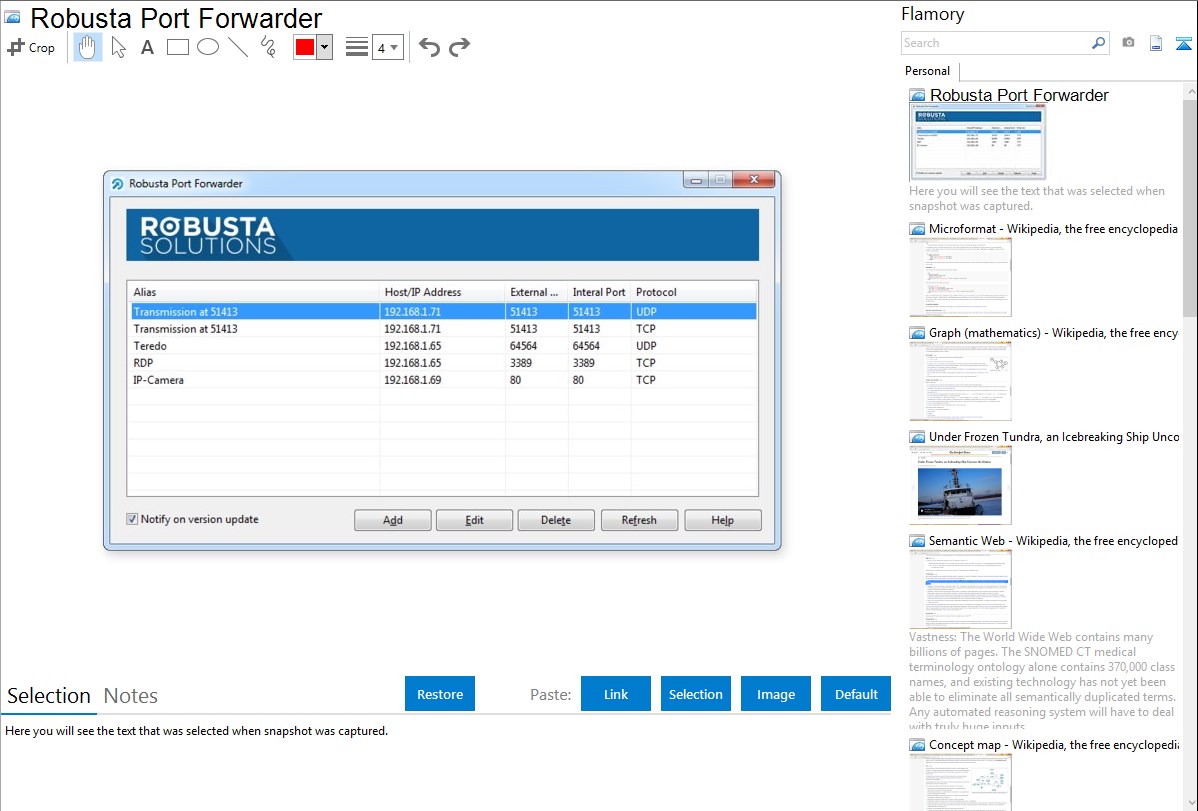The image size is (1198, 811).
Task: Select the hand pan tool
Action: (87, 47)
